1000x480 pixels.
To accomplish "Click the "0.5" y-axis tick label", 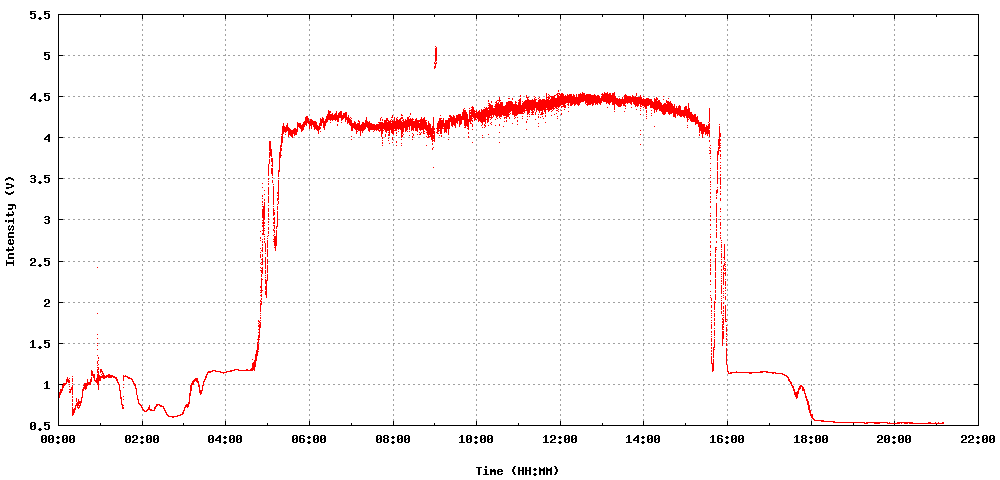I will pos(40,426).
